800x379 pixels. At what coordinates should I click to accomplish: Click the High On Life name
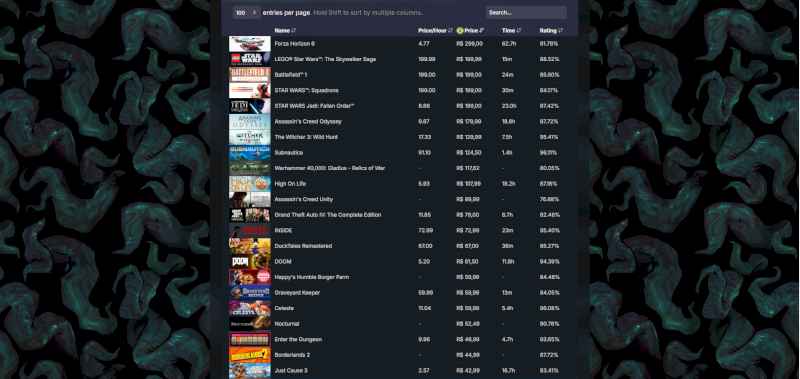pos(290,184)
